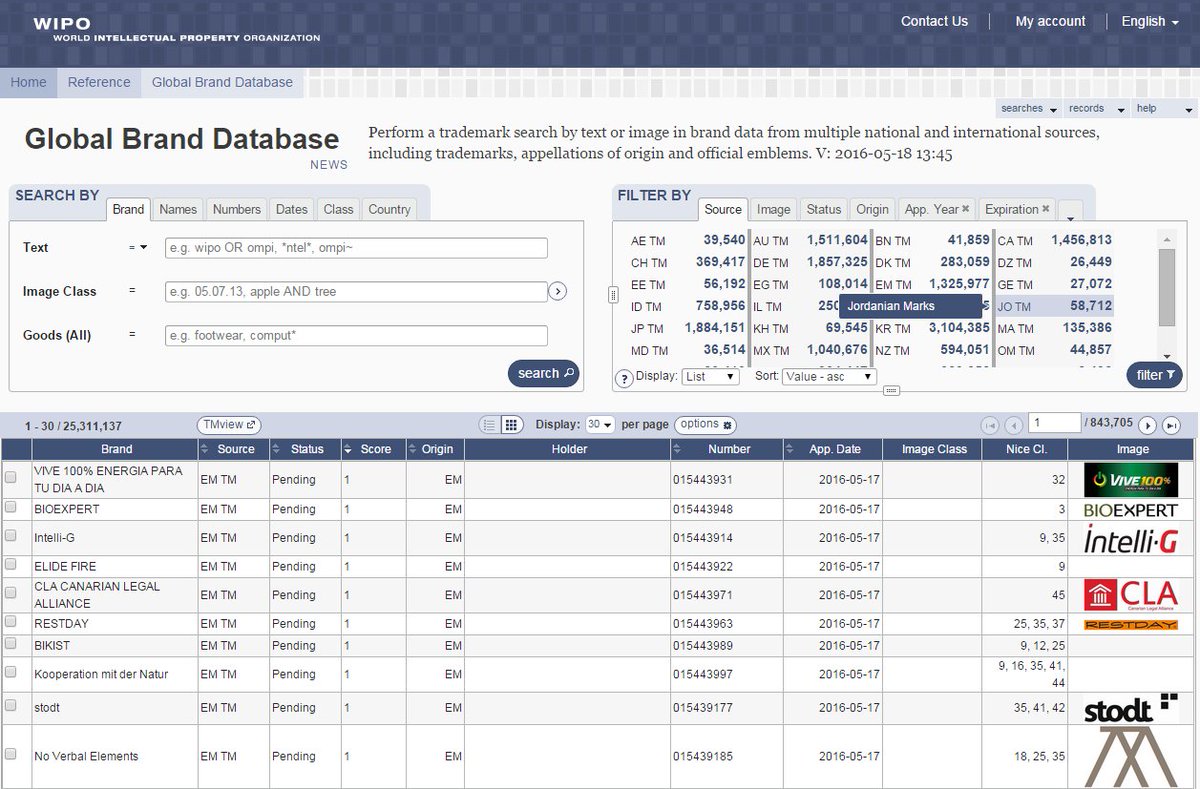This screenshot has width=1200, height=789.
Task: Open stodt trademark logo image
Action: [x=1131, y=708]
